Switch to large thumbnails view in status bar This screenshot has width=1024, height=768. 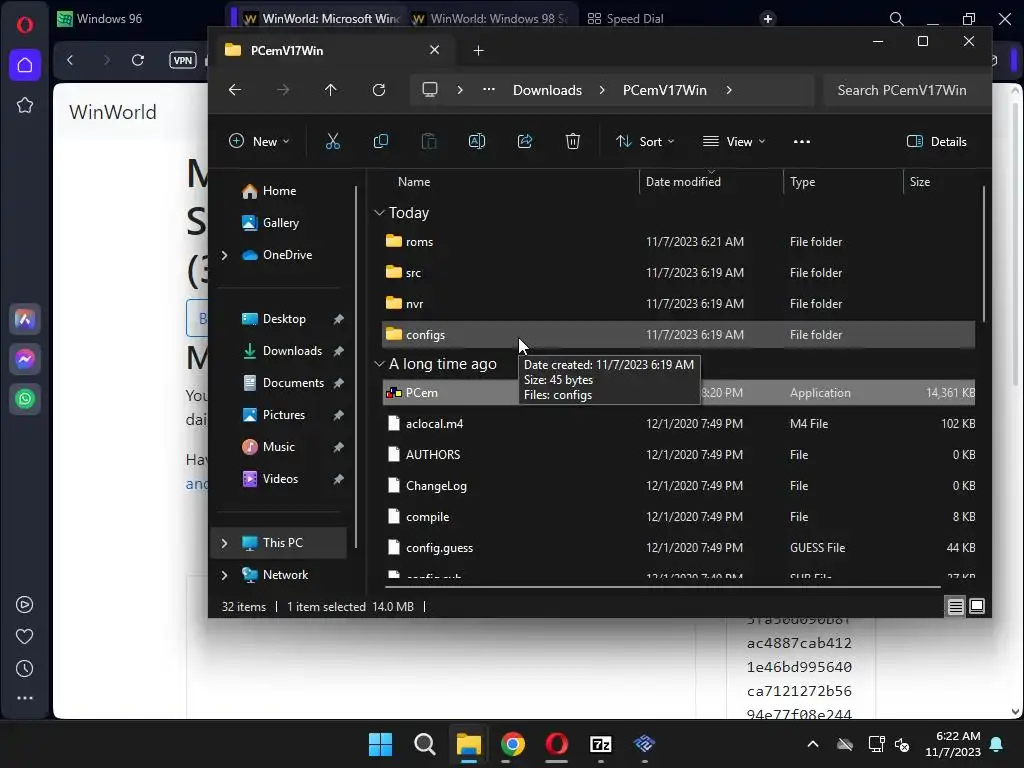click(976, 606)
